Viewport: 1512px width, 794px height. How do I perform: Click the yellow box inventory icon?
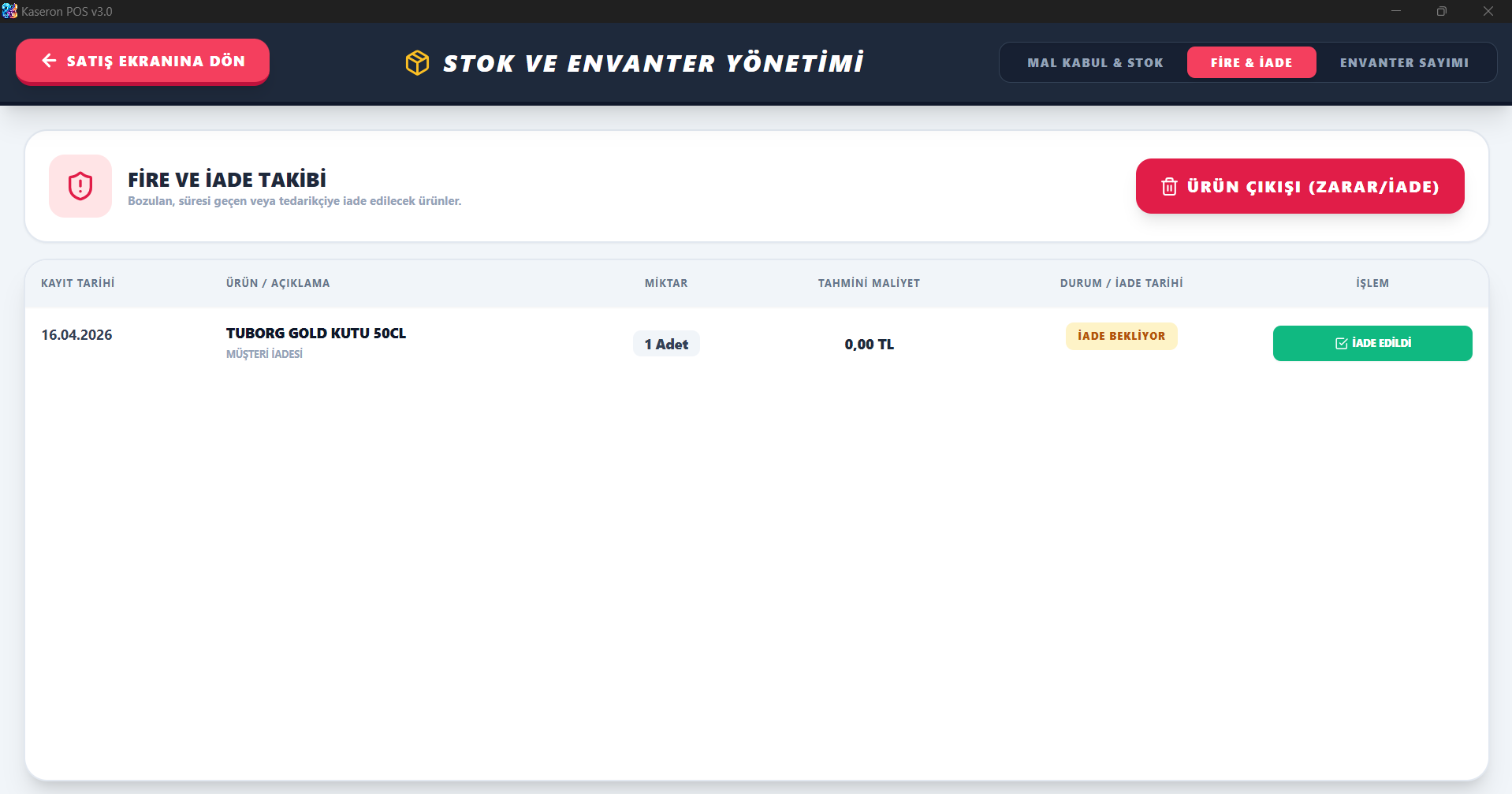pyautogui.click(x=417, y=62)
